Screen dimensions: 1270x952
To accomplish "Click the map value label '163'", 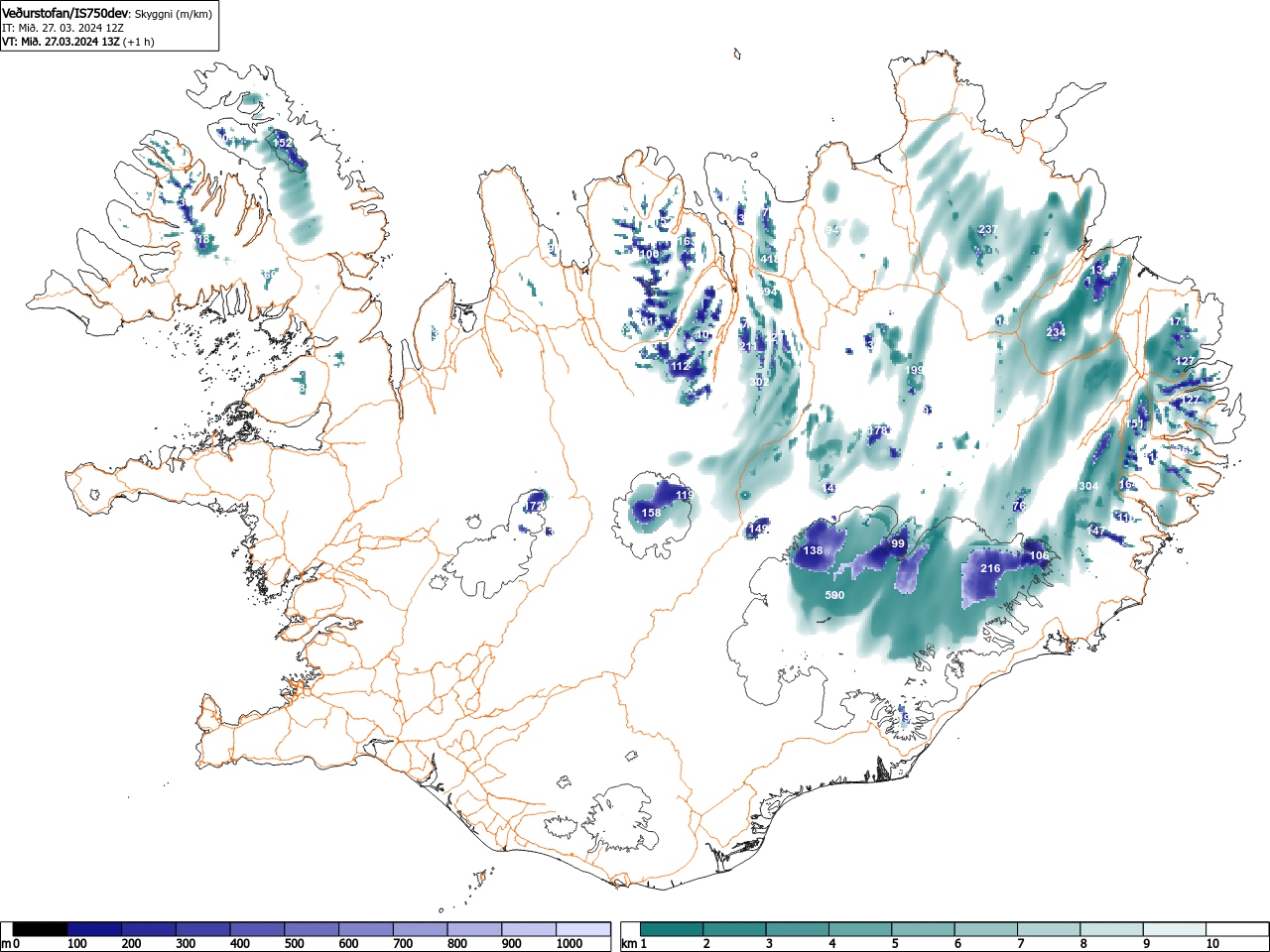I will 686,241.
